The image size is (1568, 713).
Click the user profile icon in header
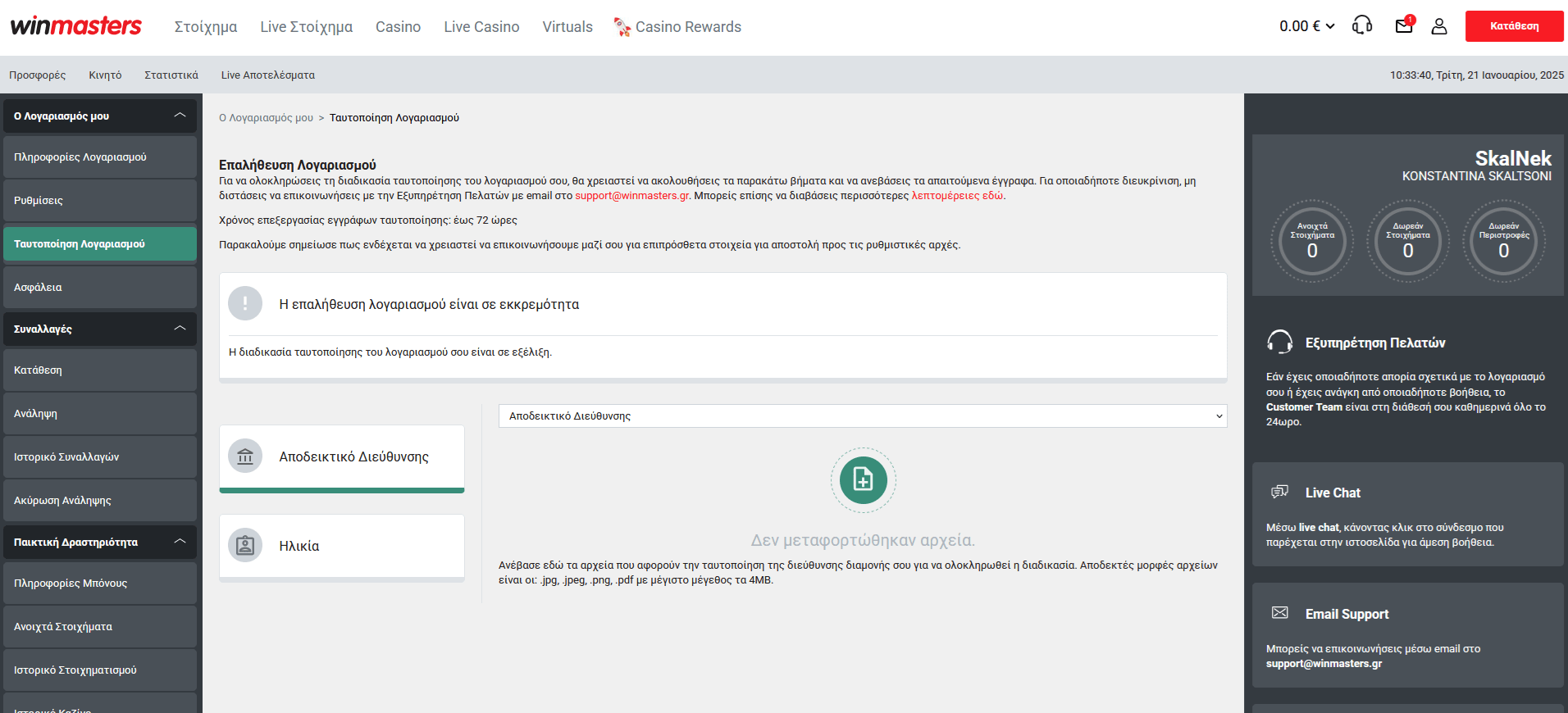point(1439,26)
